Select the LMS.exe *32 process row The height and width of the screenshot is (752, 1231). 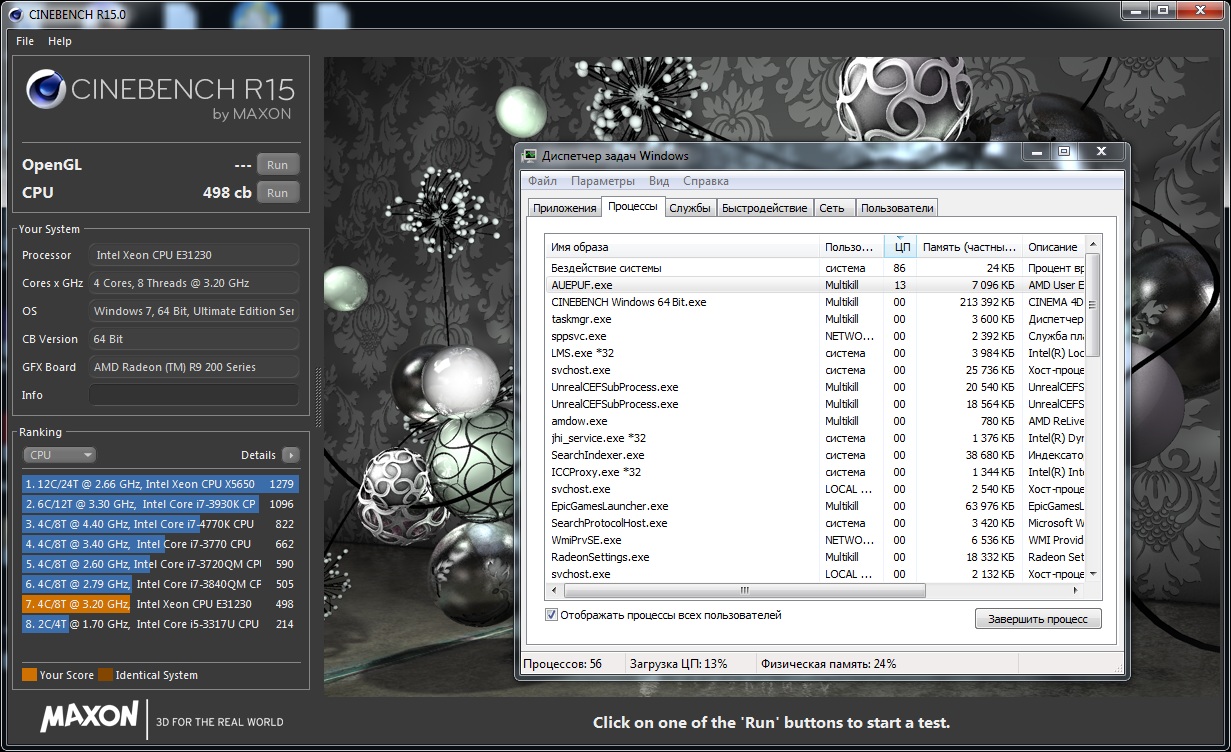tap(815, 353)
